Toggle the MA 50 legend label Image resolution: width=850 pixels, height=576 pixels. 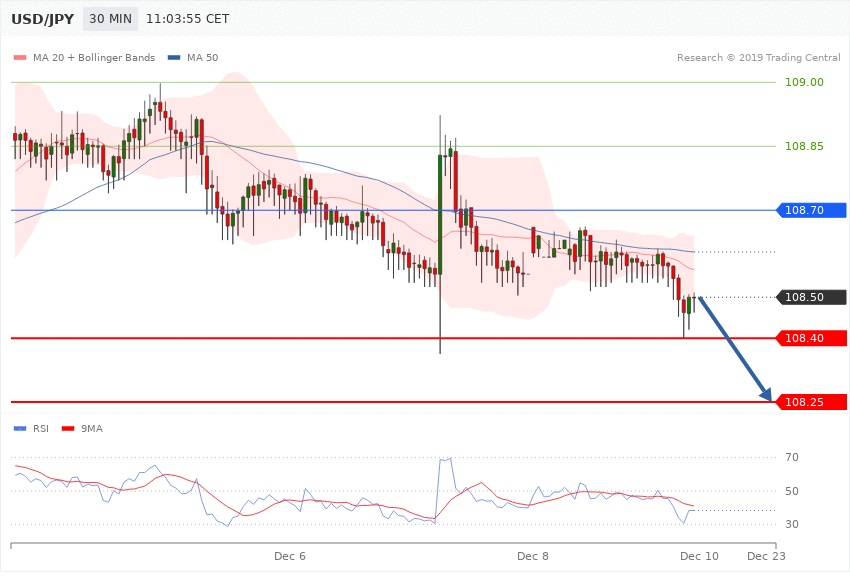coord(202,58)
